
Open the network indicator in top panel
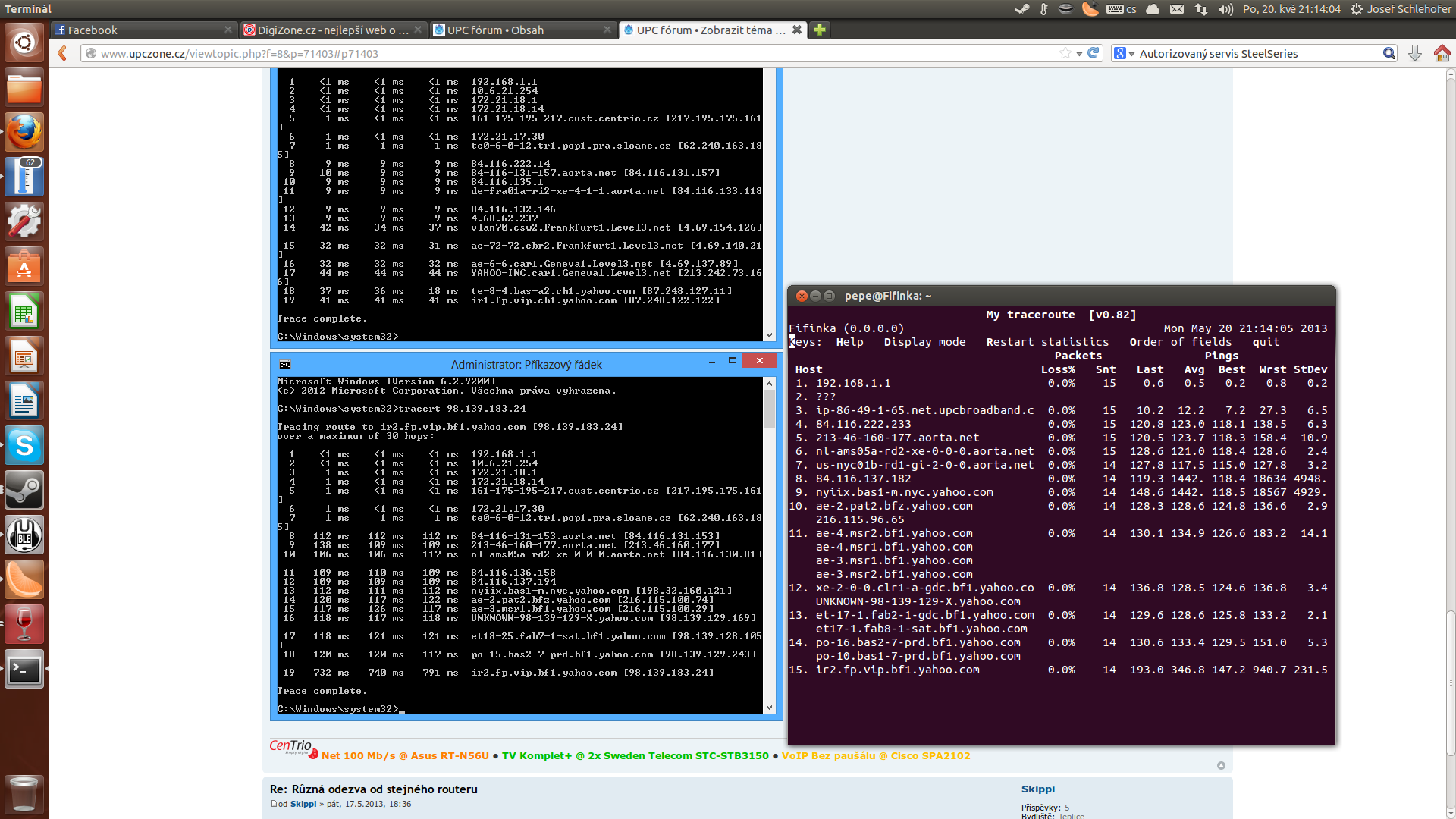(x=1200, y=9)
